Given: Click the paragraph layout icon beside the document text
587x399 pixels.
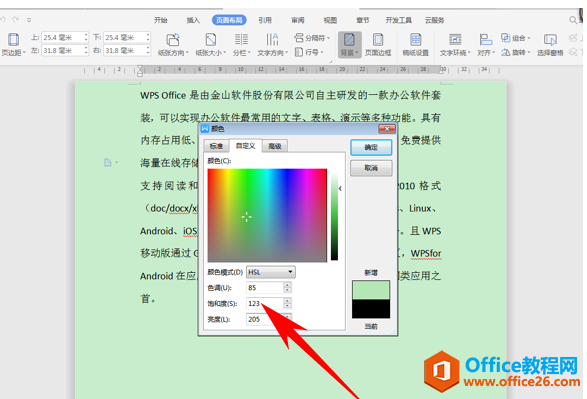Looking at the screenshot, I should click(x=108, y=162).
